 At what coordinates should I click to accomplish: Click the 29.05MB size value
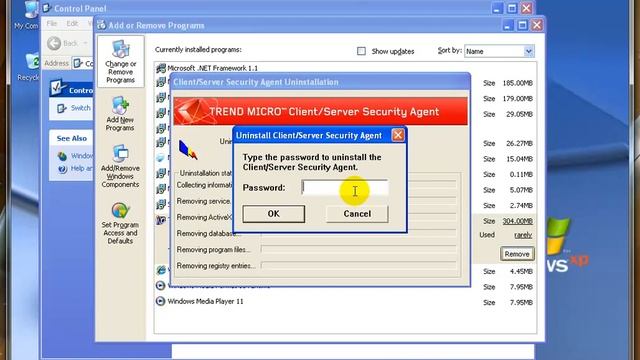click(520, 114)
